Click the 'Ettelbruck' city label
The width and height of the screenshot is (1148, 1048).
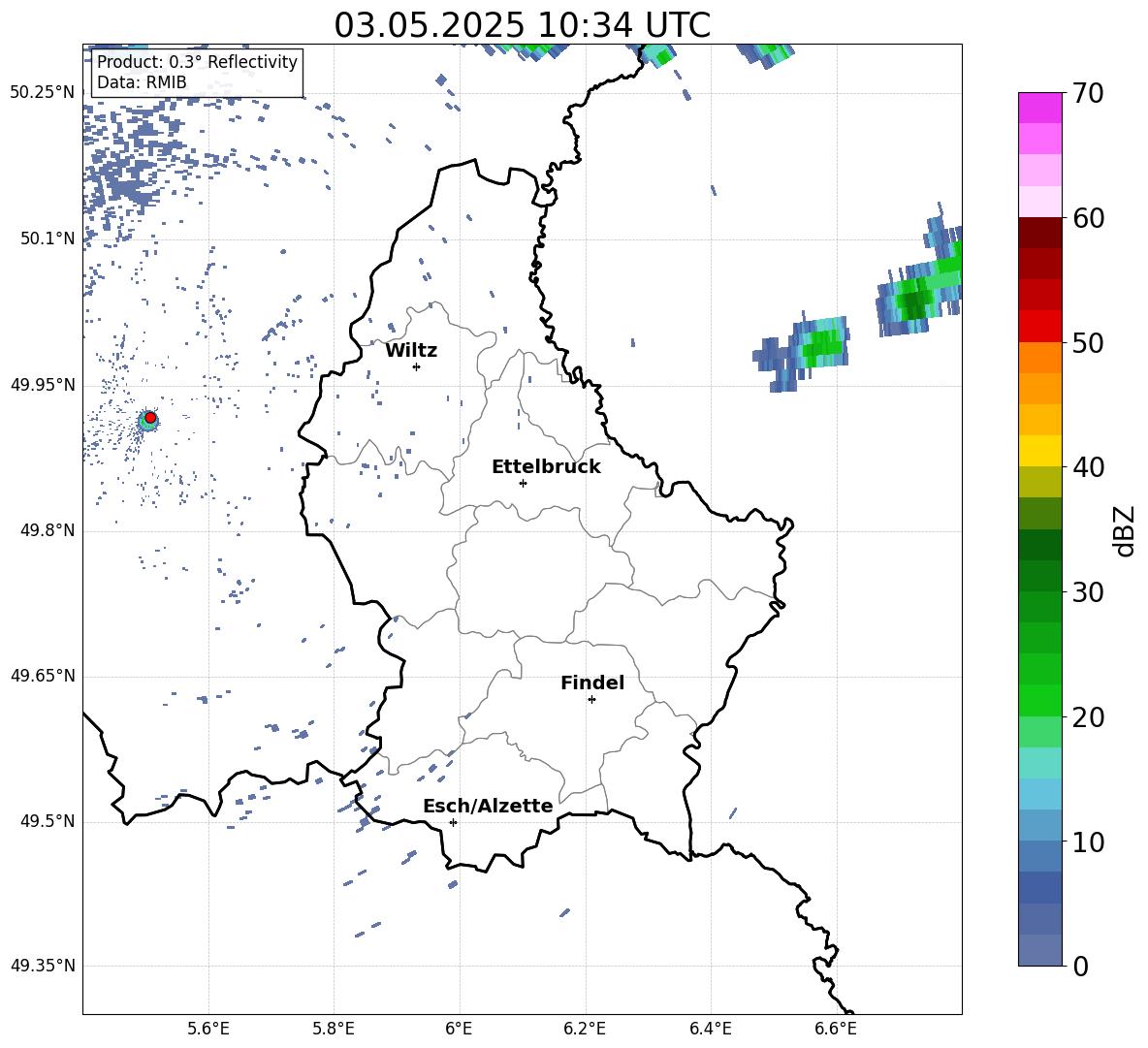[546, 467]
